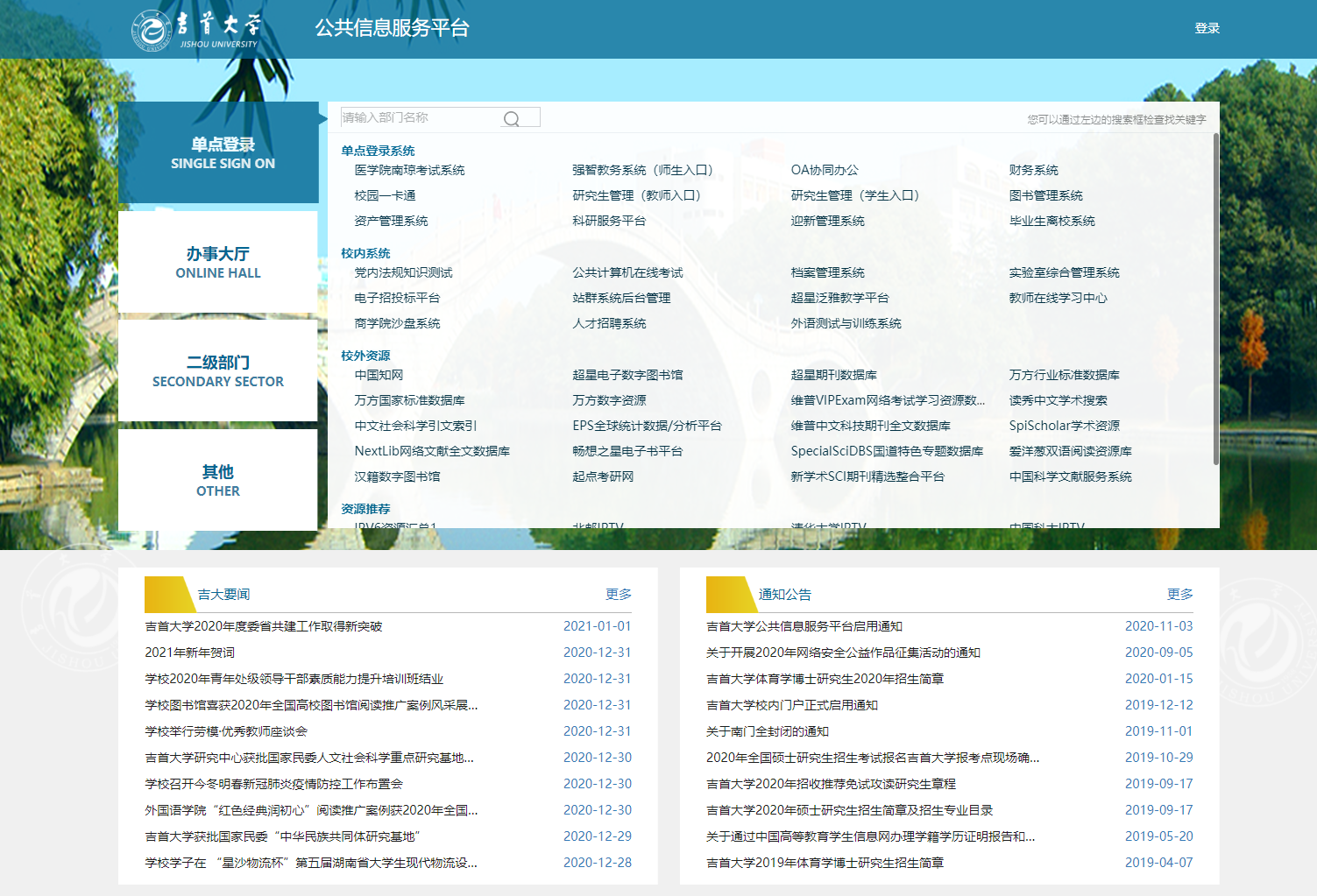Select the 其他 Other tab

pos(218,480)
